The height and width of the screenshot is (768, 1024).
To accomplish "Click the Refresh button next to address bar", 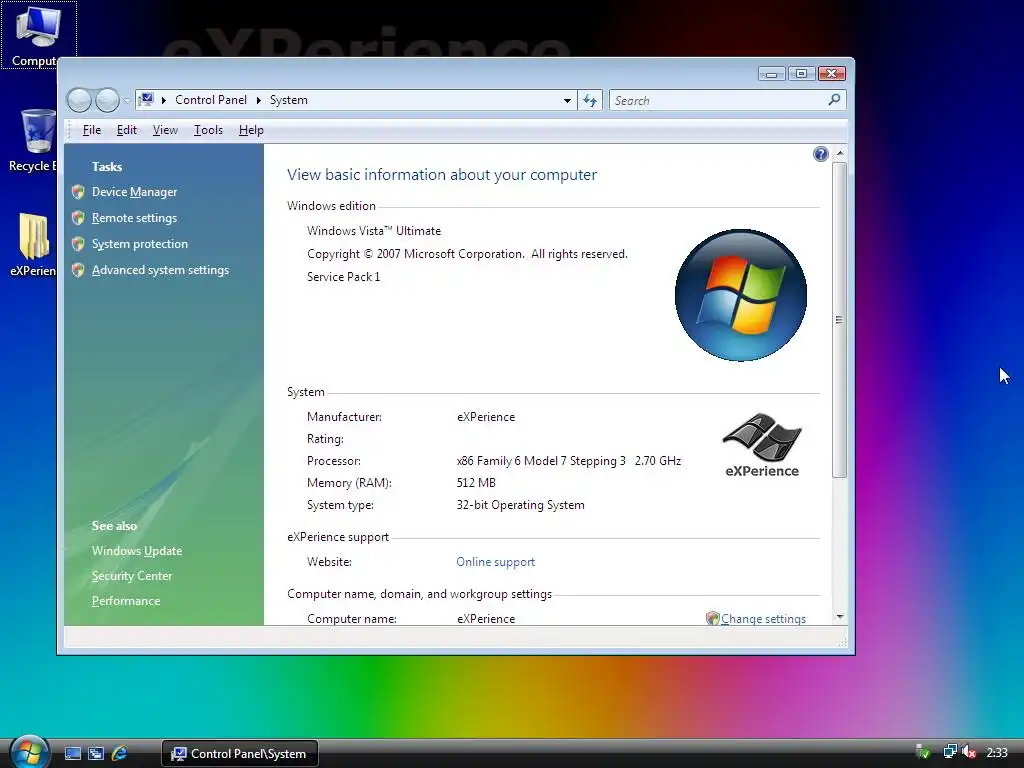I will 590,101.
